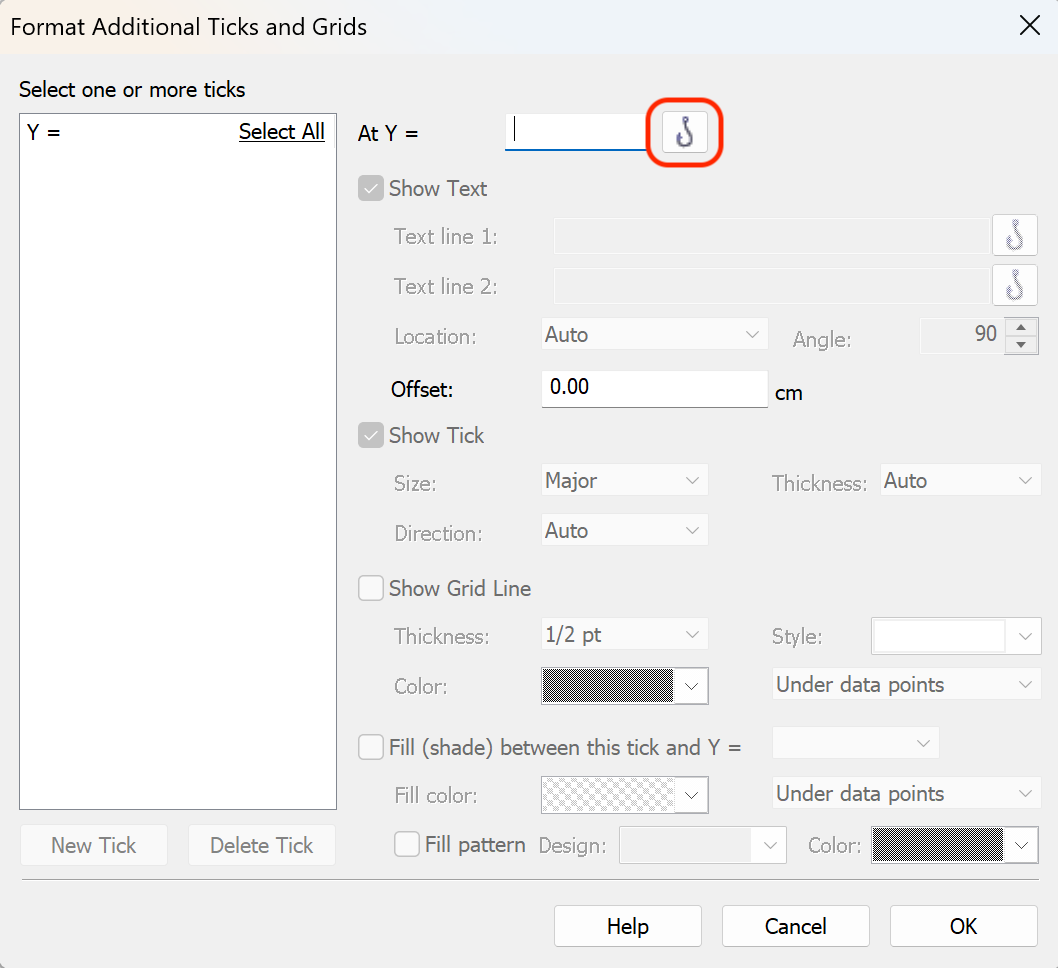The width and height of the screenshot is (1058, 968).
Task: Enable the Fill pattern checkbox
Action: [407, 845]
